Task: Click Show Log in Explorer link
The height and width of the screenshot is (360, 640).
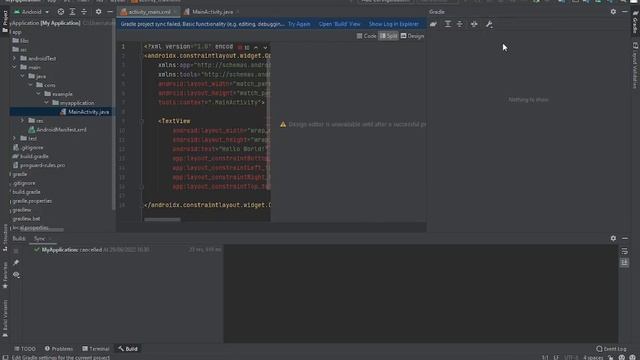Action: click(394, 24)
